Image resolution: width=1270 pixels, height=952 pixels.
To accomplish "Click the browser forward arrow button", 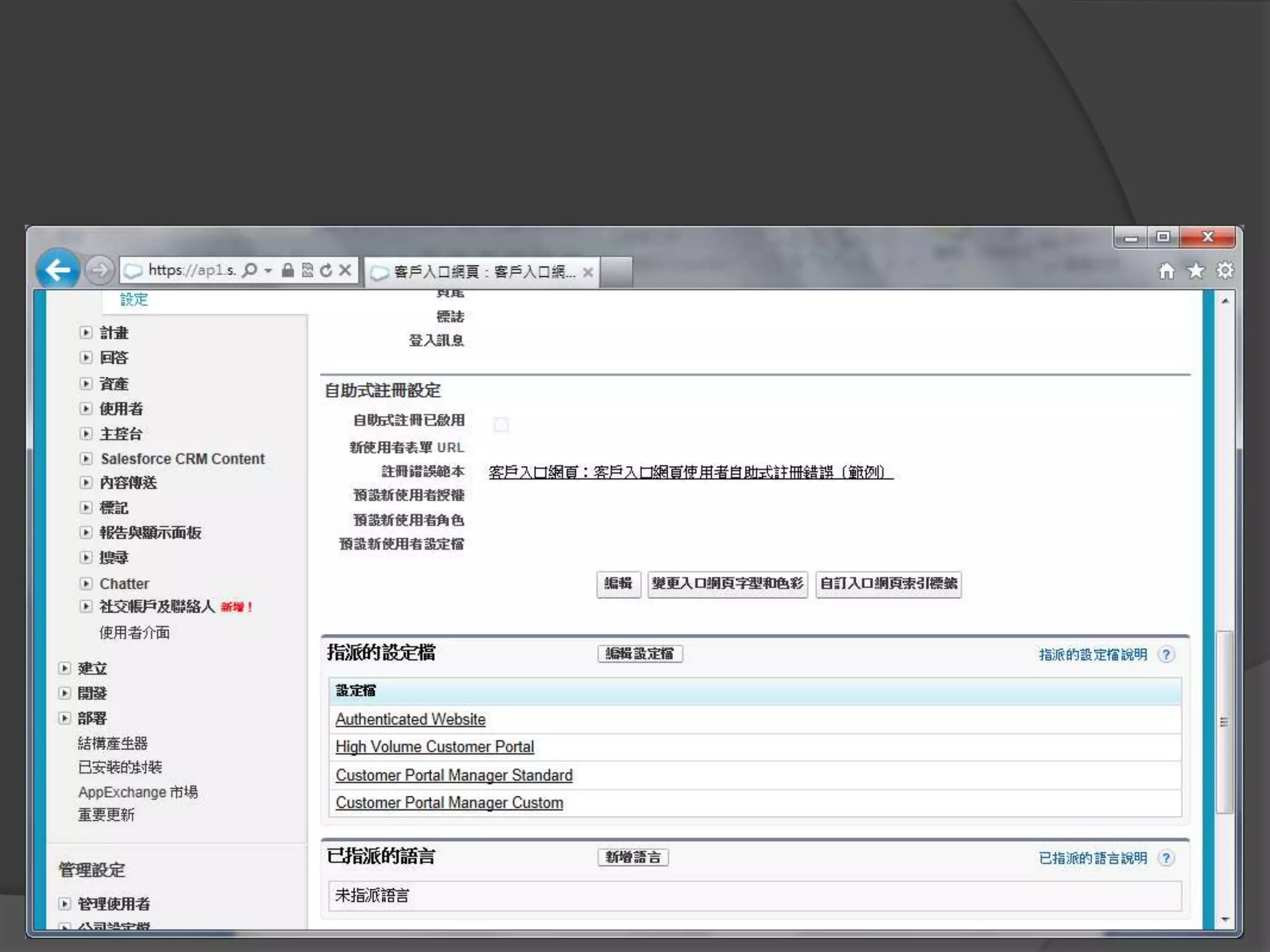I will click(x=99, y=270).
